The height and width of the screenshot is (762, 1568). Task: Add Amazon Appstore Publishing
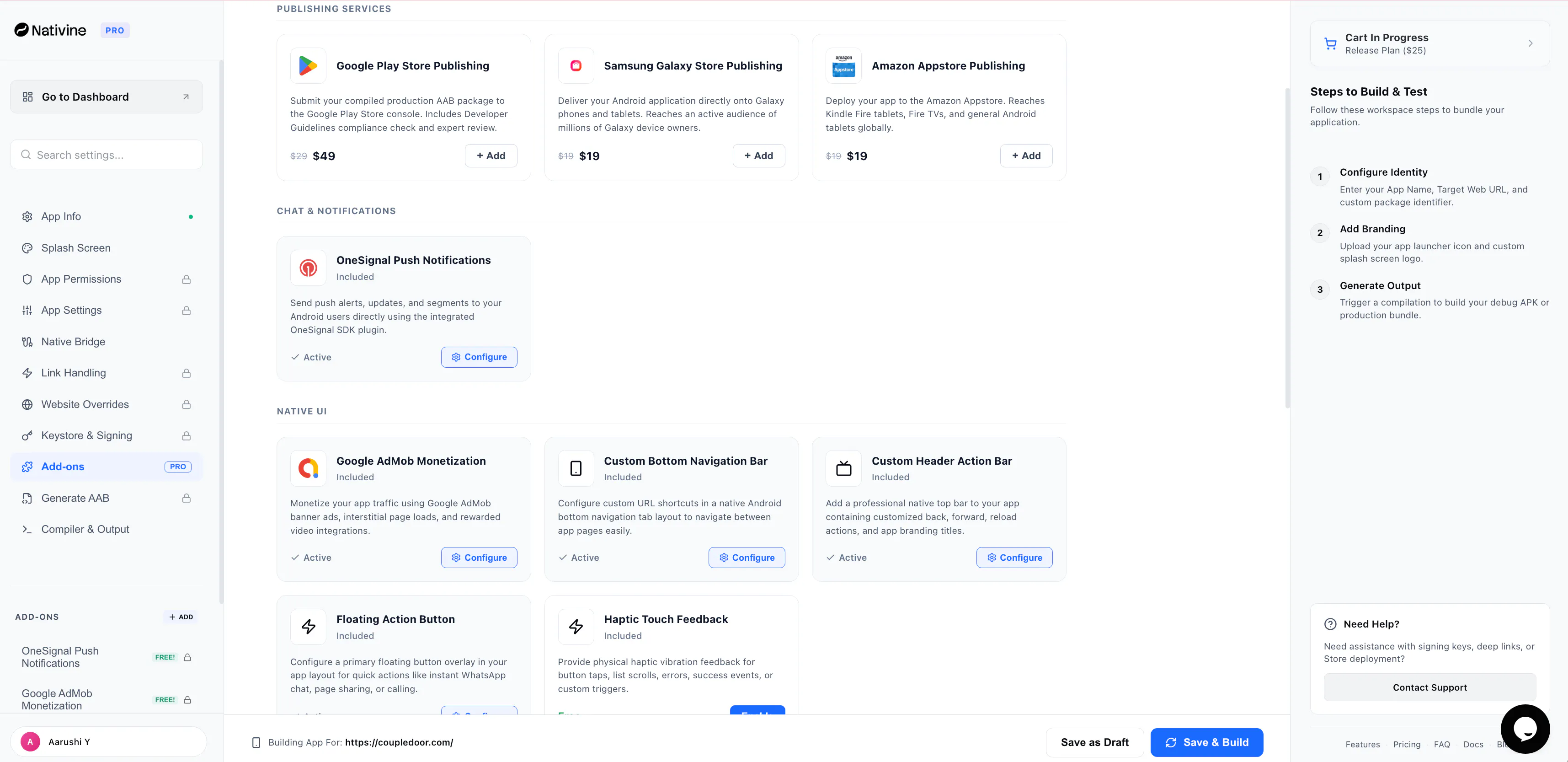1026,156
